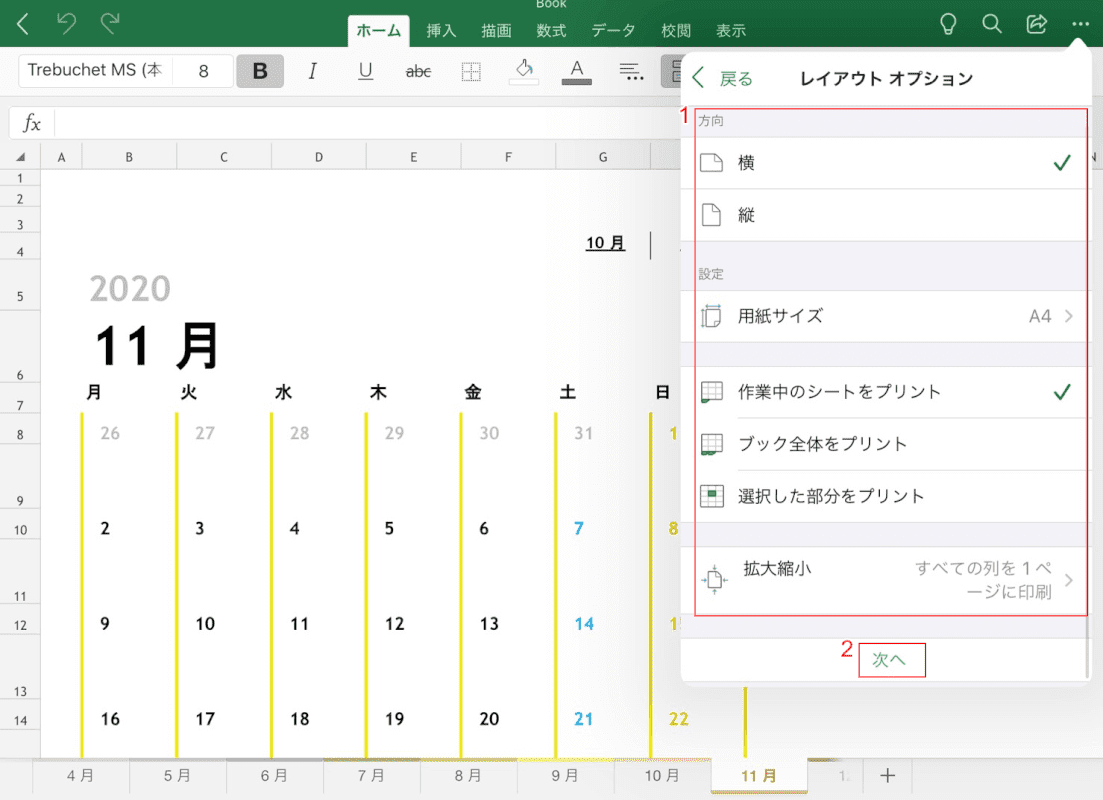This screenshot has height=800, width=1103.
Task: Click the large 11 月 title cell
Action: 156,345
